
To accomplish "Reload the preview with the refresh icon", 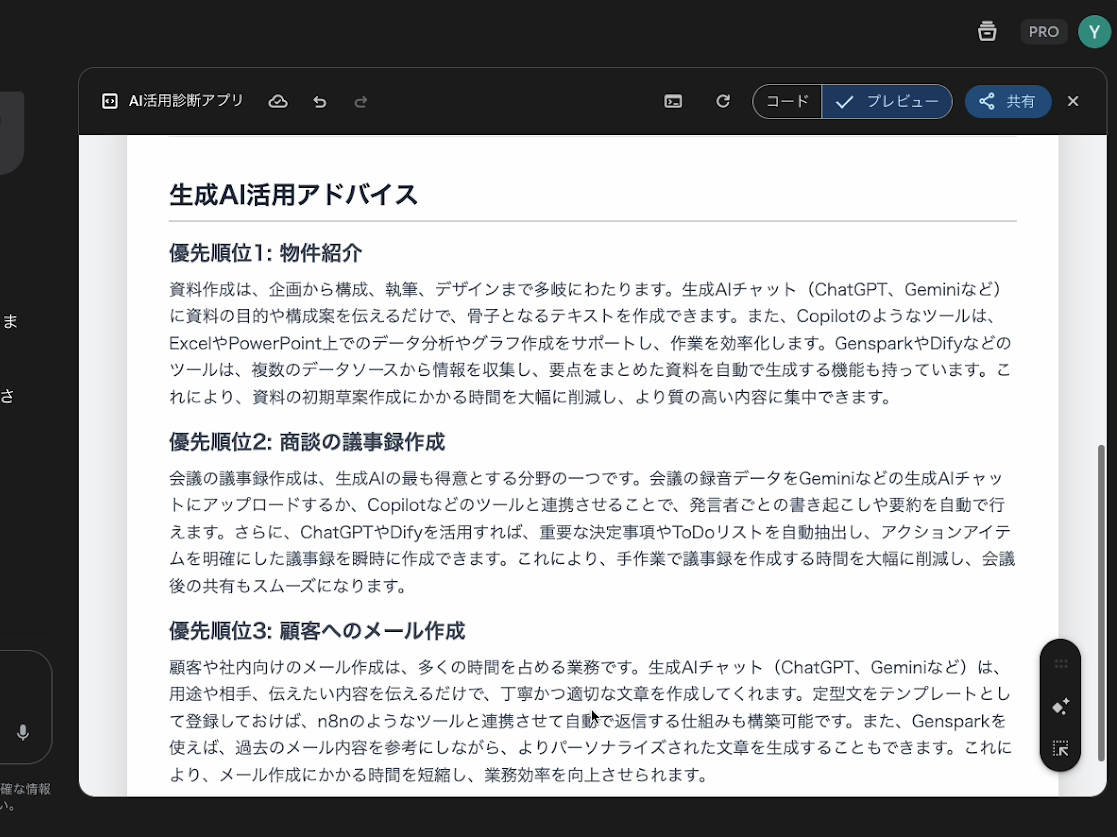I will pos(723,101).
